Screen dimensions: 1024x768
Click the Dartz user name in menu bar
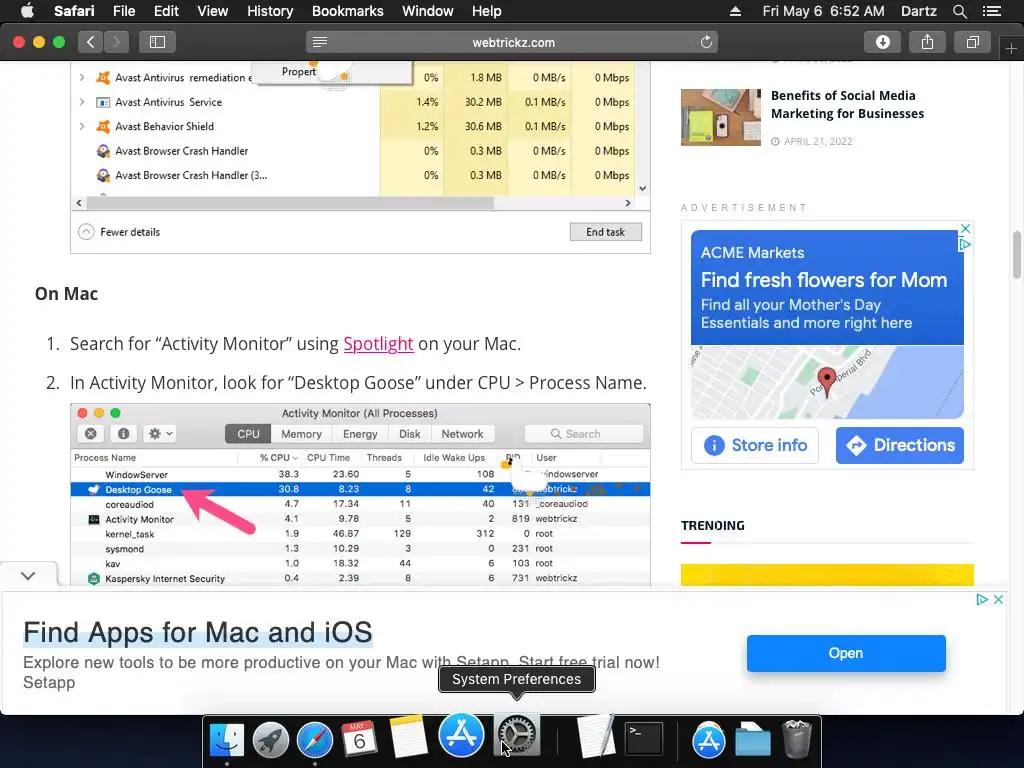pyautogui.click(x=918, y=11)
